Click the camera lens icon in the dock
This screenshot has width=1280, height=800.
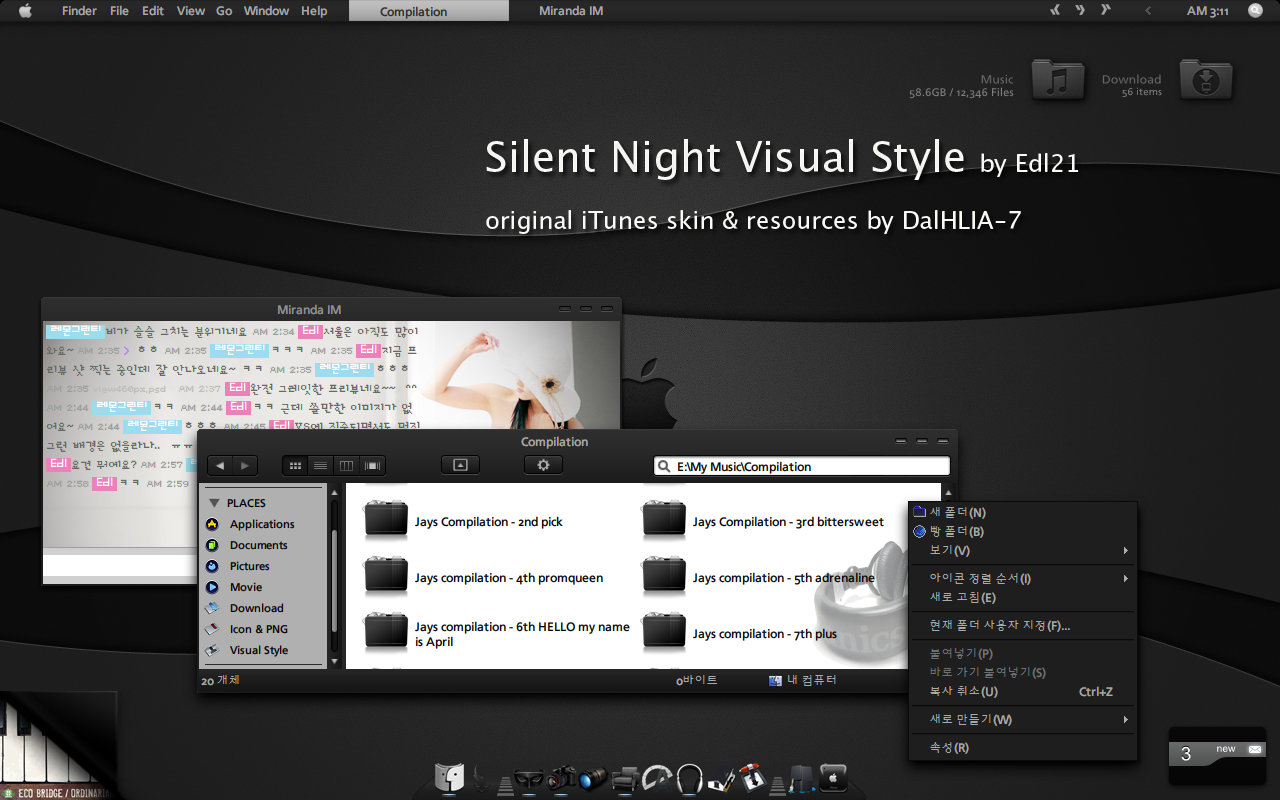pos(592,776)
